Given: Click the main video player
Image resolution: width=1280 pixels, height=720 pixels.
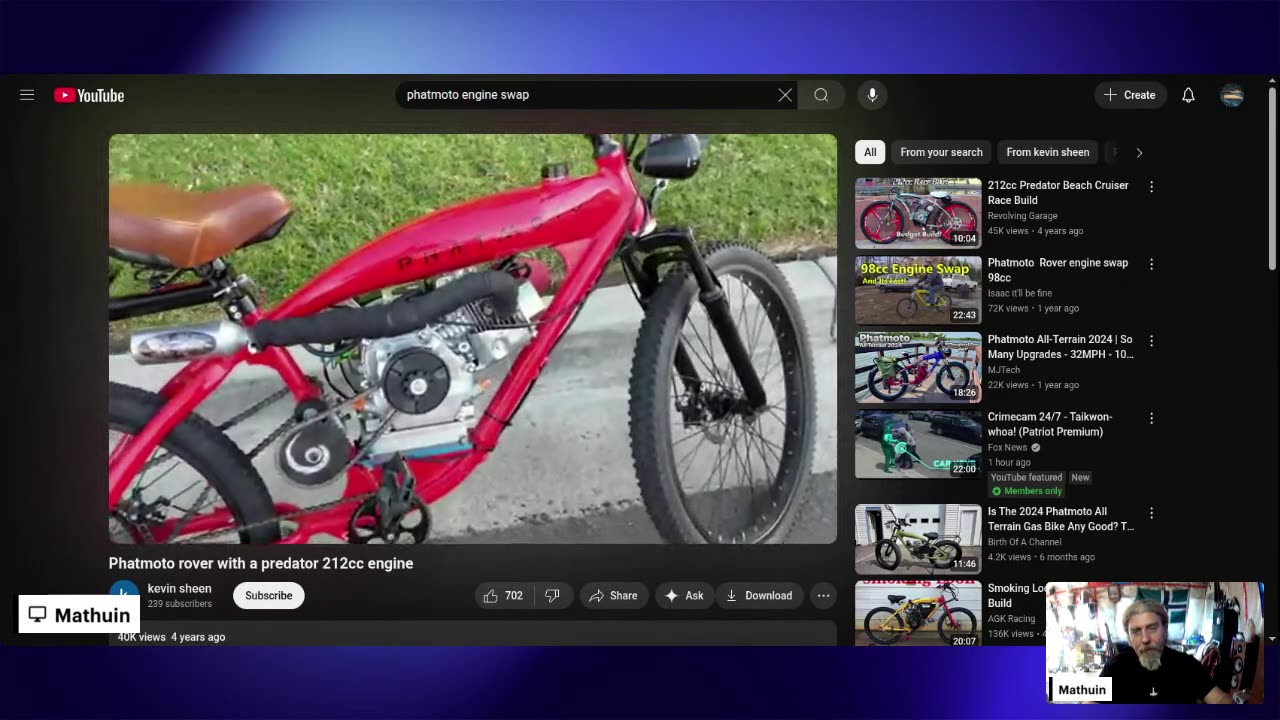Looking at the screenshot, I should click(473, 339).
